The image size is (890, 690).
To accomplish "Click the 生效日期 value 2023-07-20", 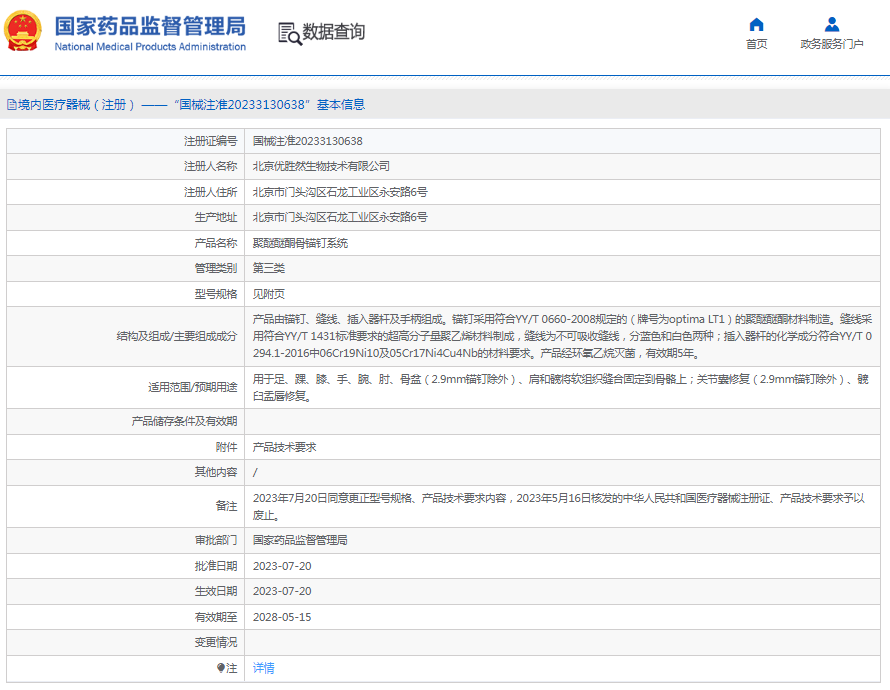I will [x=282, y=591].
